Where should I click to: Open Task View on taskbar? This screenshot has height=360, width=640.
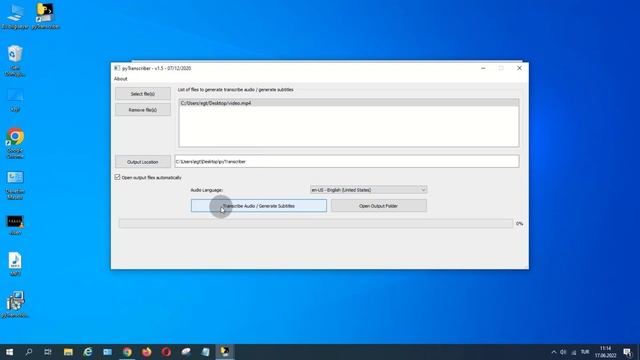48,352
